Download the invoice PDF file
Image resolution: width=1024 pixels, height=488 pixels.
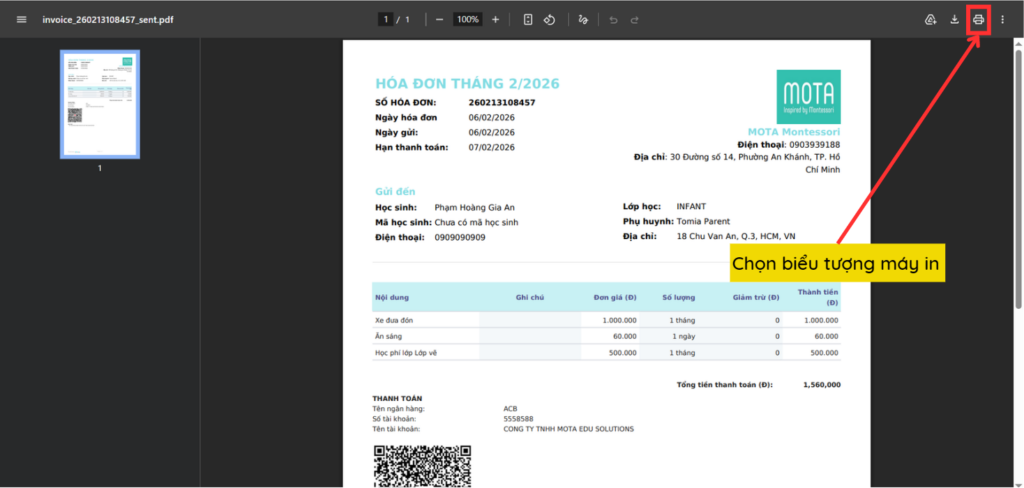click(954, 20)
